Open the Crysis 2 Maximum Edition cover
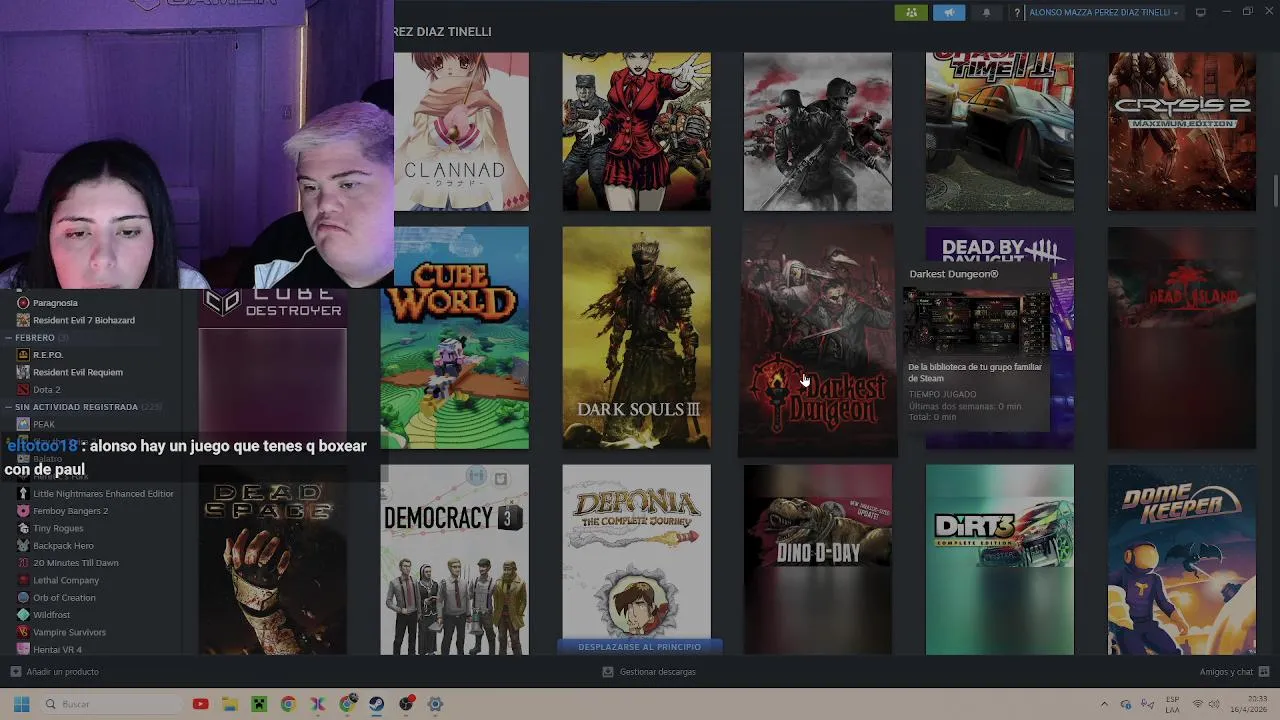This screenshot has height=720, width=1280. coord(1181,132)
